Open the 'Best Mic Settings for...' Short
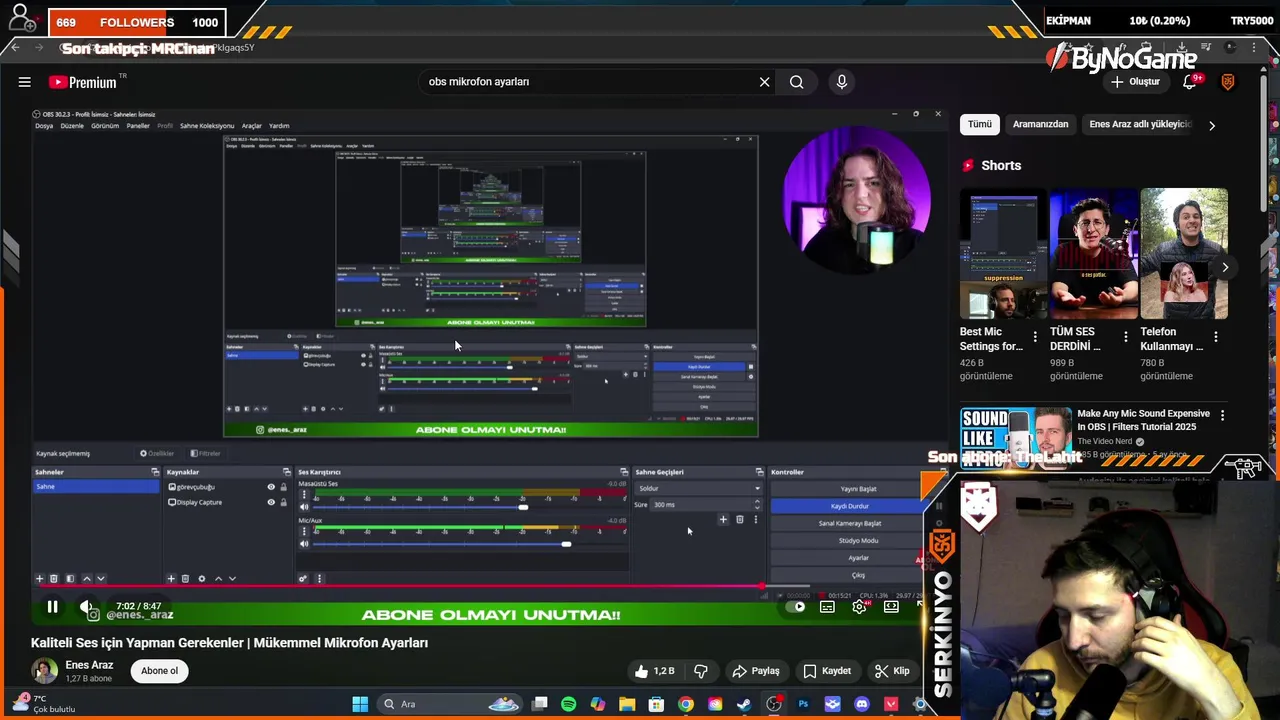This screenshot has height=720, width=1280. (1003, 253)
